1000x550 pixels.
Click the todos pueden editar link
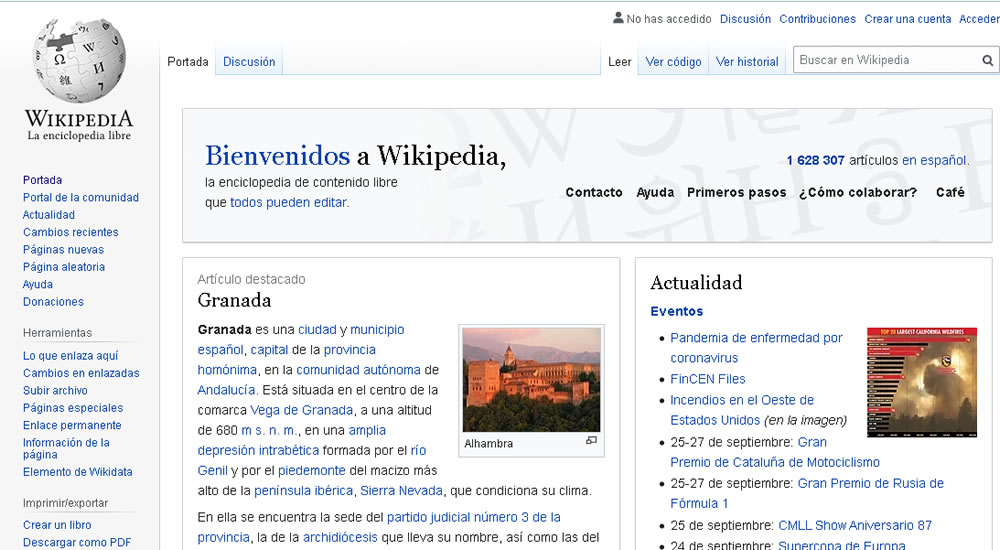pyautogui.click(x=289, y=202)
